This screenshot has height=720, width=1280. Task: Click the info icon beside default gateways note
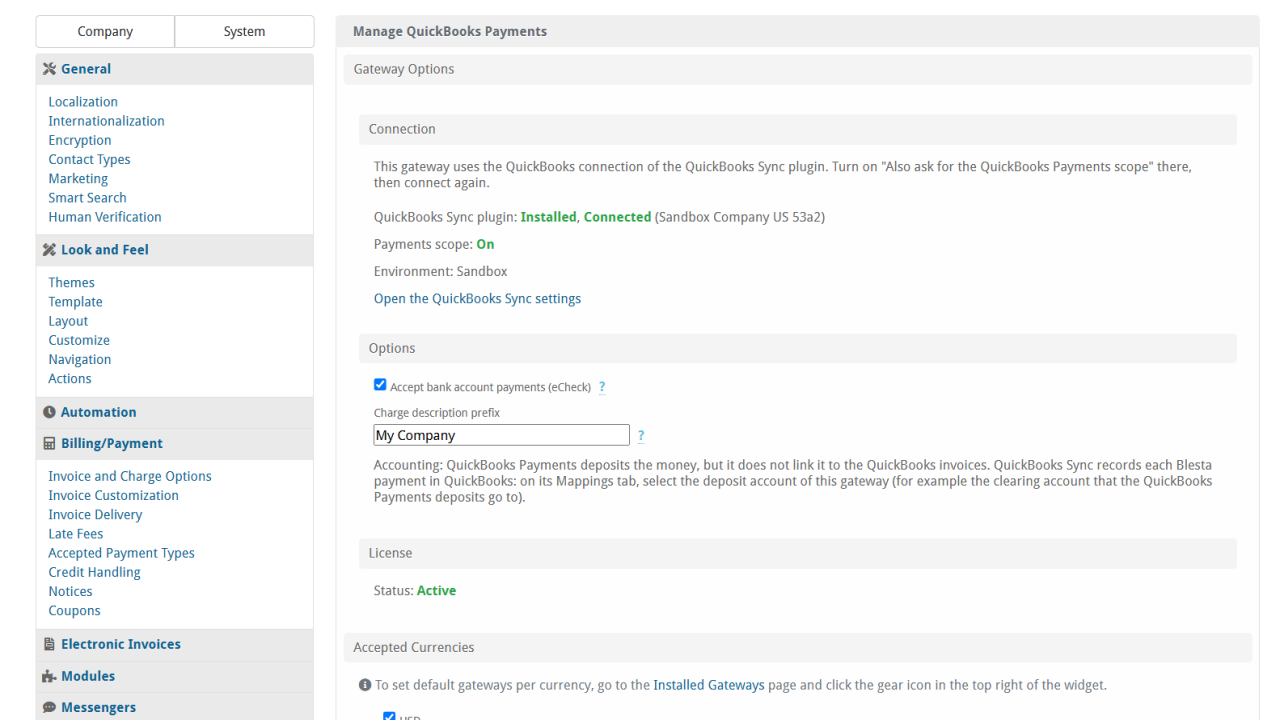click(365, 685)
